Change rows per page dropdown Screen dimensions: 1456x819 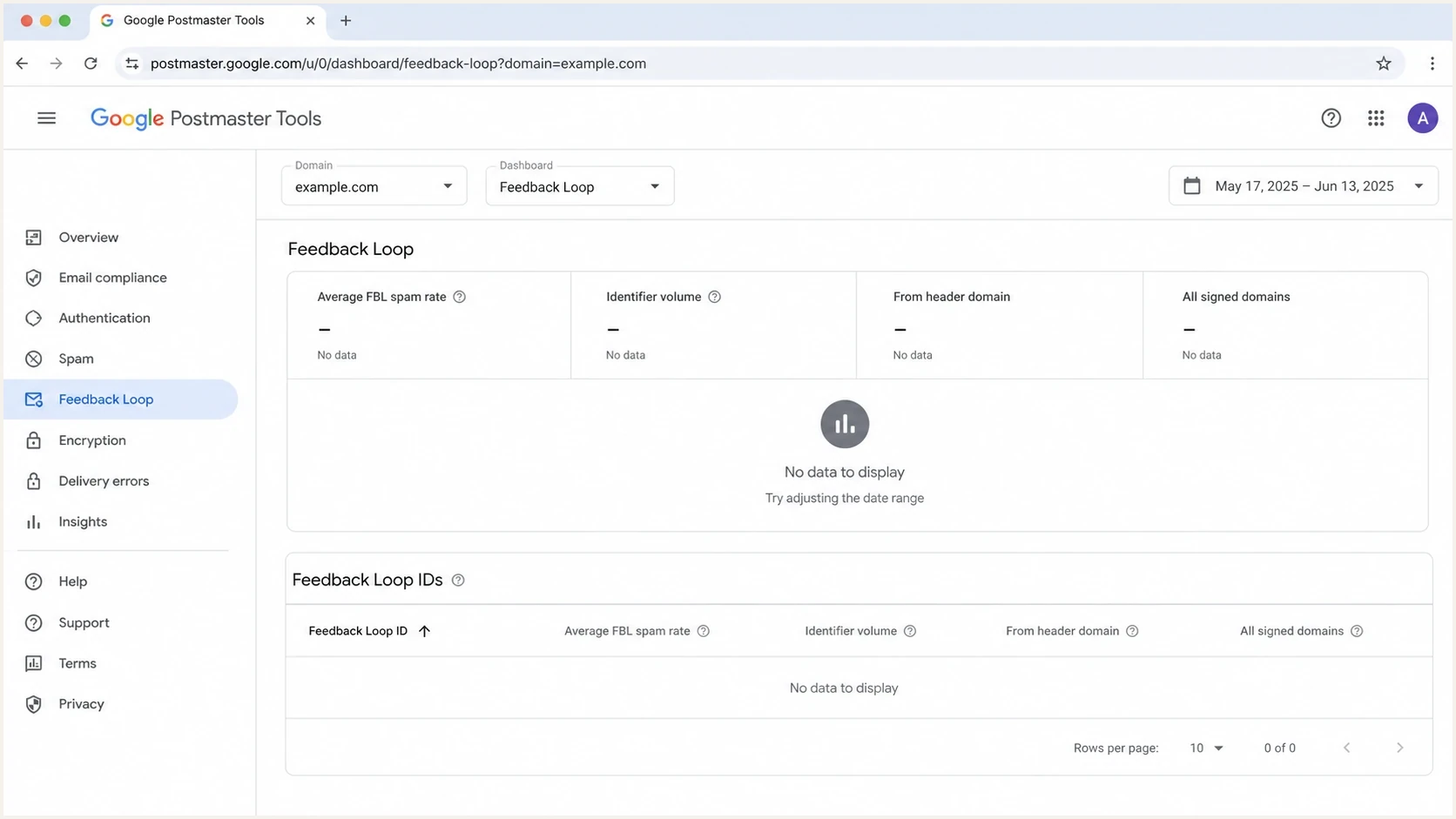pyautogui.click(x=1207, y=749)
